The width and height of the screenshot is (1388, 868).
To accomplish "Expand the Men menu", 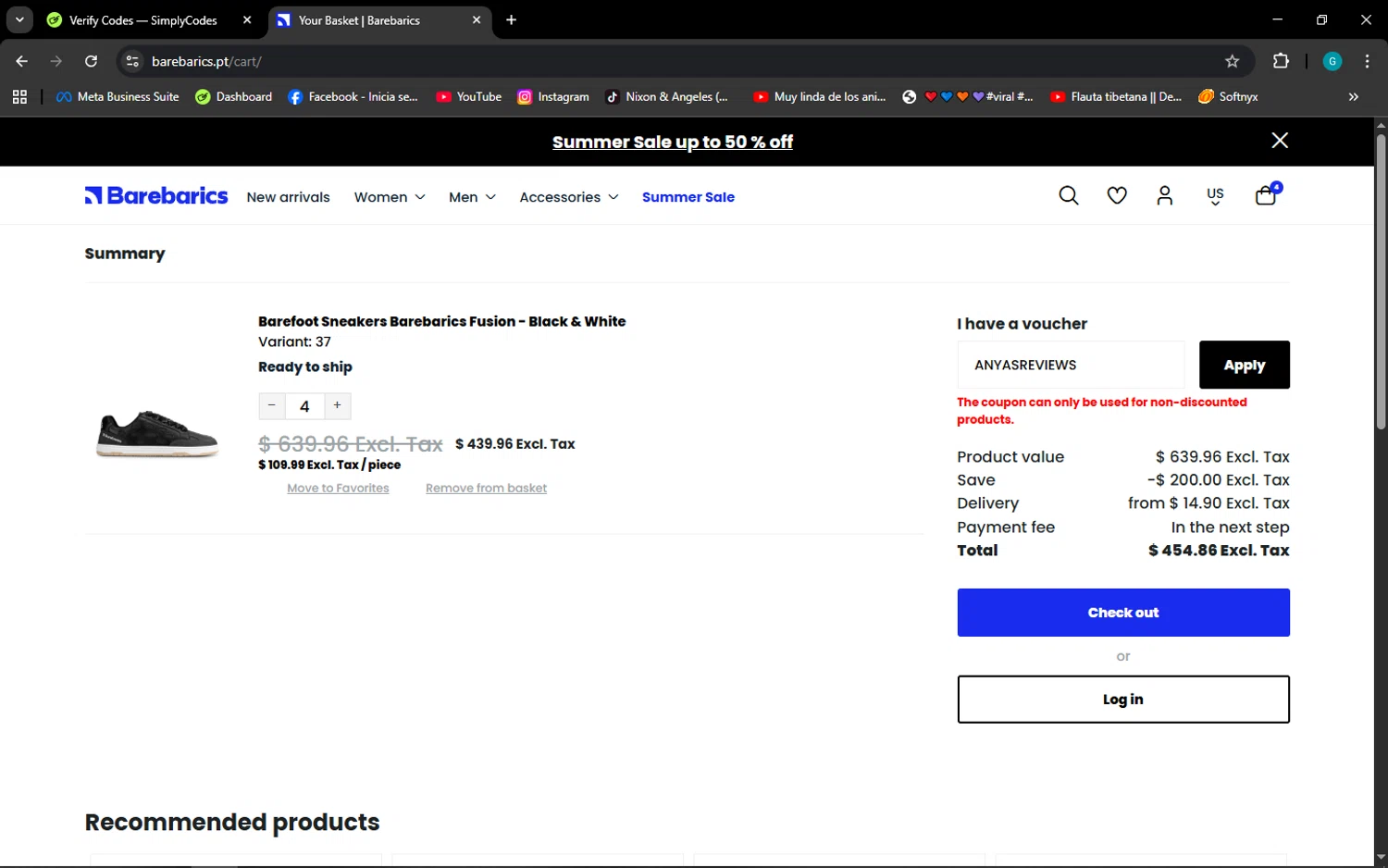I will click(x=472, y=197).
